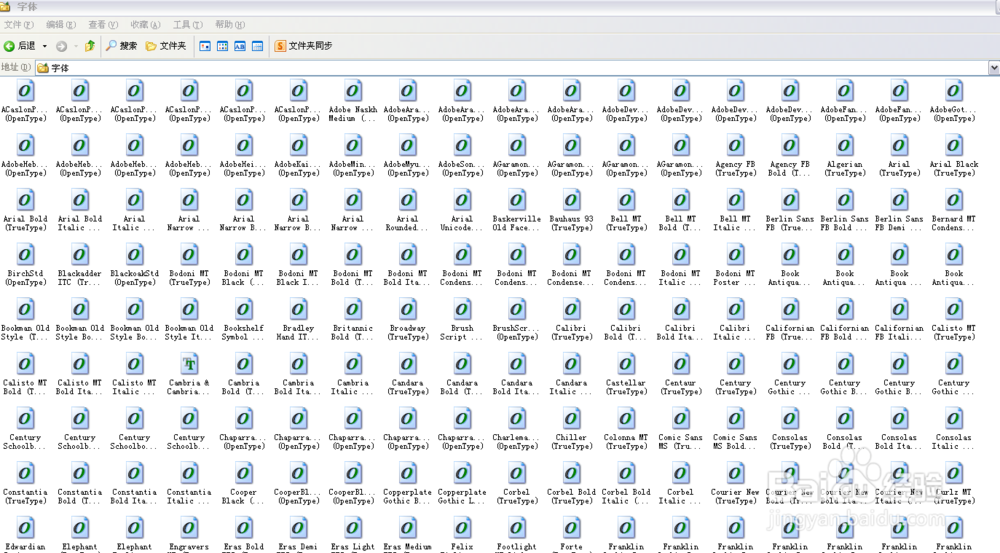Select the Chiller (TrueType) font icon

click(571, 420)
